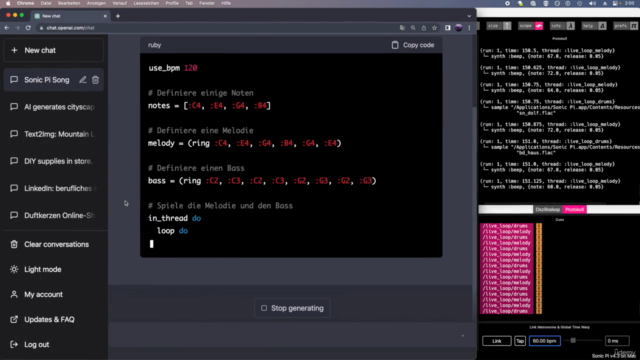Click the external link icon beside Updates & FAQ
The height and width of the screenshot is (360, 640).
pyautogui.click(x=14, y=320)
